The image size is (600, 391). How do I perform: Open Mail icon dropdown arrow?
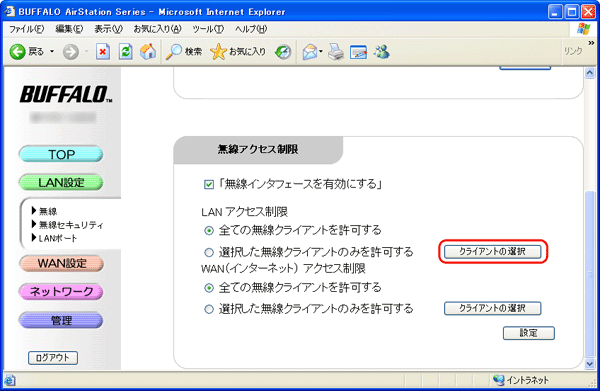[321, 51]
